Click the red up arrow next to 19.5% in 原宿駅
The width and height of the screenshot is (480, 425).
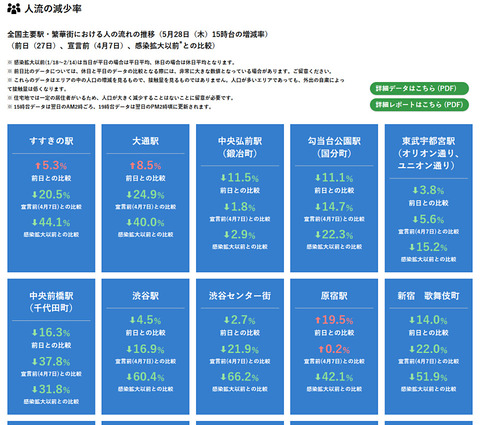(318, 320)
